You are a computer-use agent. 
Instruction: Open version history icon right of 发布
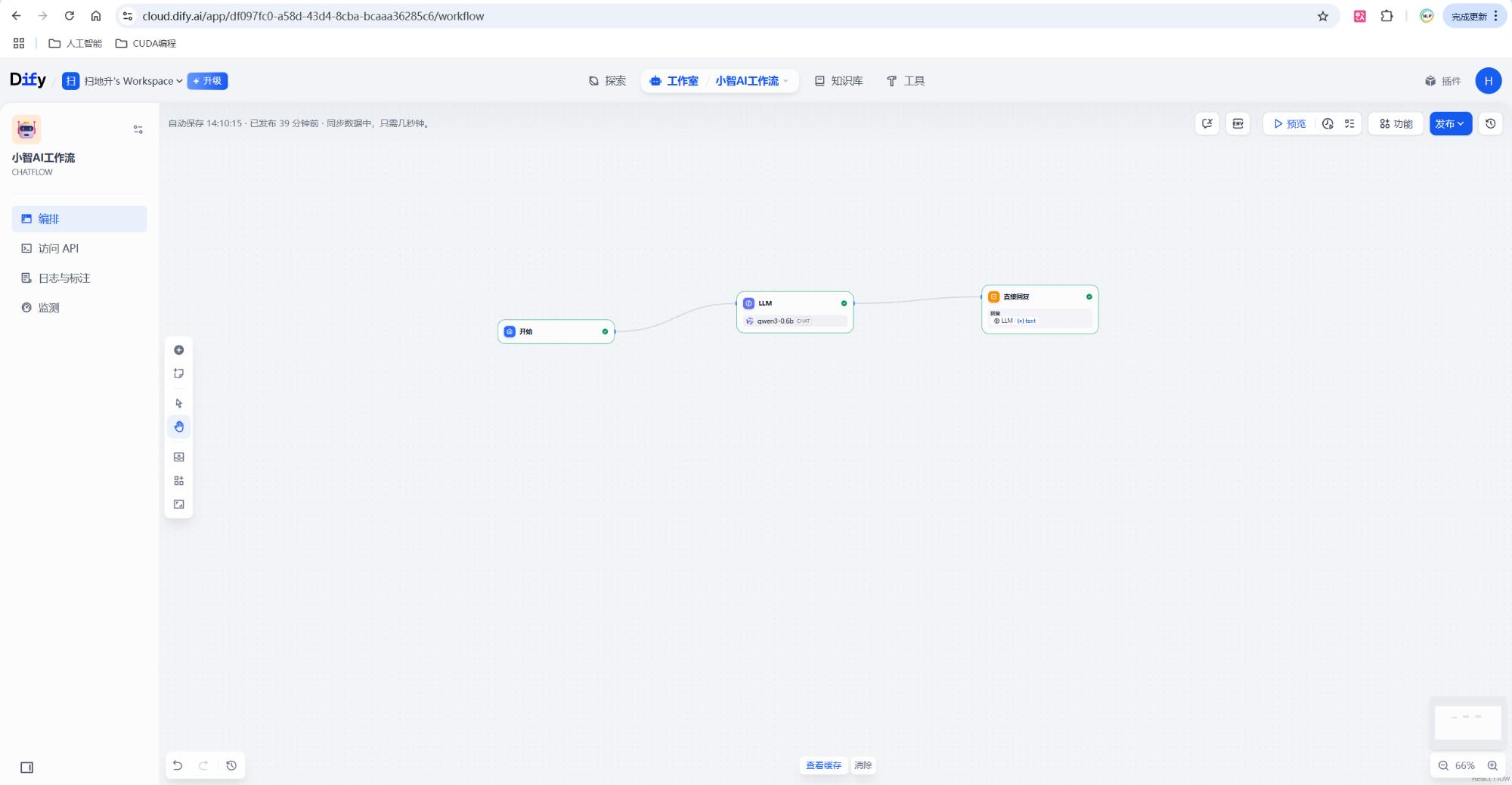(1490, 124)
